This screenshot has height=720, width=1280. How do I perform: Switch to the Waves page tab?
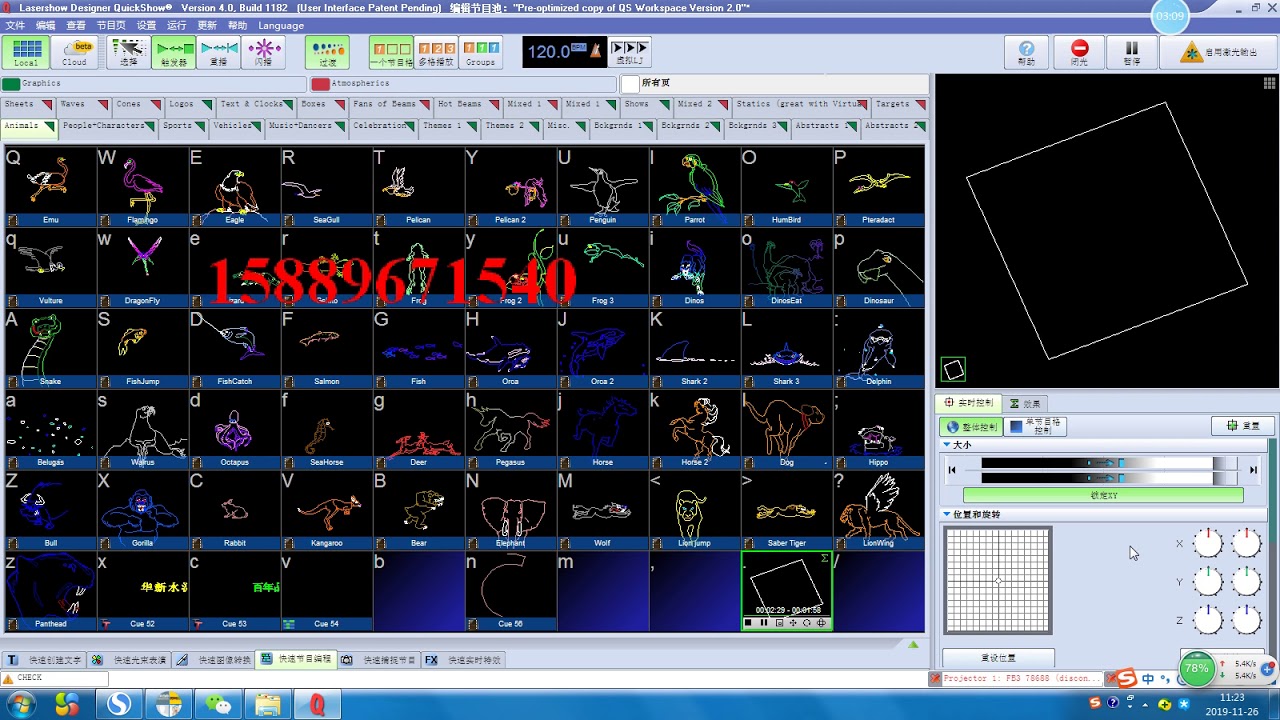point(84,105)
